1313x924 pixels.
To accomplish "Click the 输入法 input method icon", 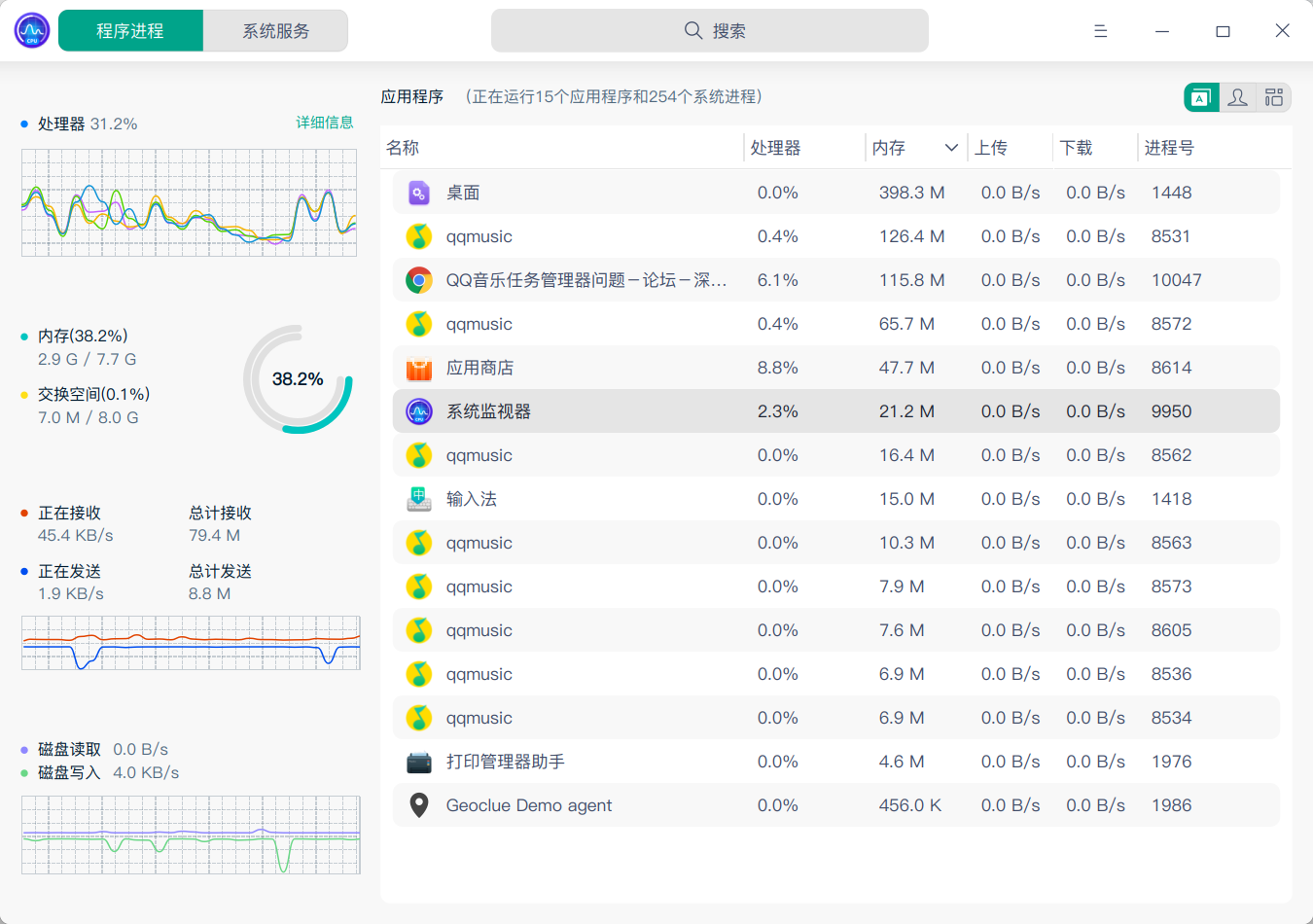I will click(419, 499).
